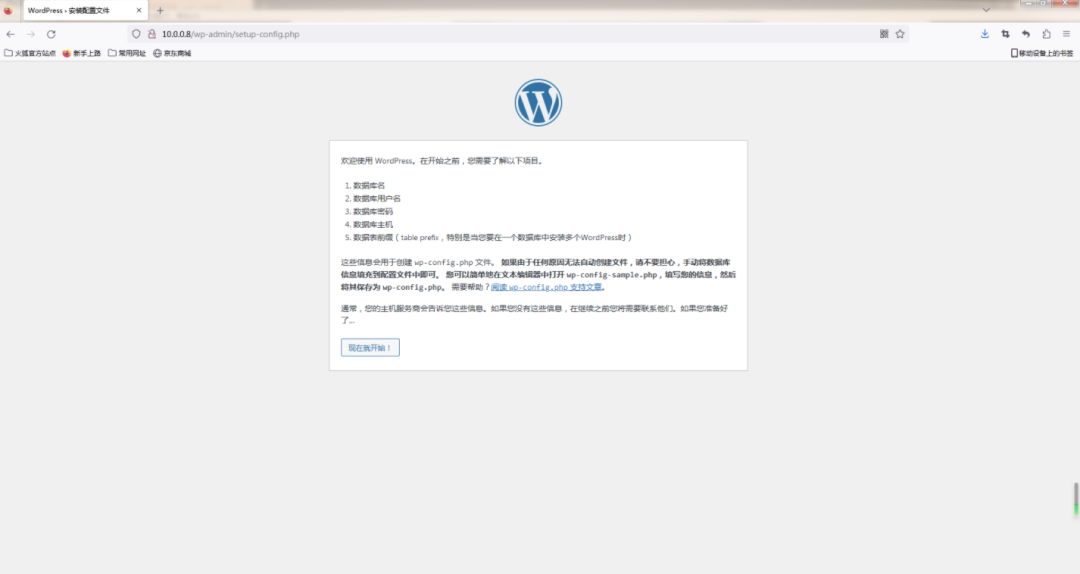Click the WordPress logo
The image size is (1080, 574).
coord(538,103)
